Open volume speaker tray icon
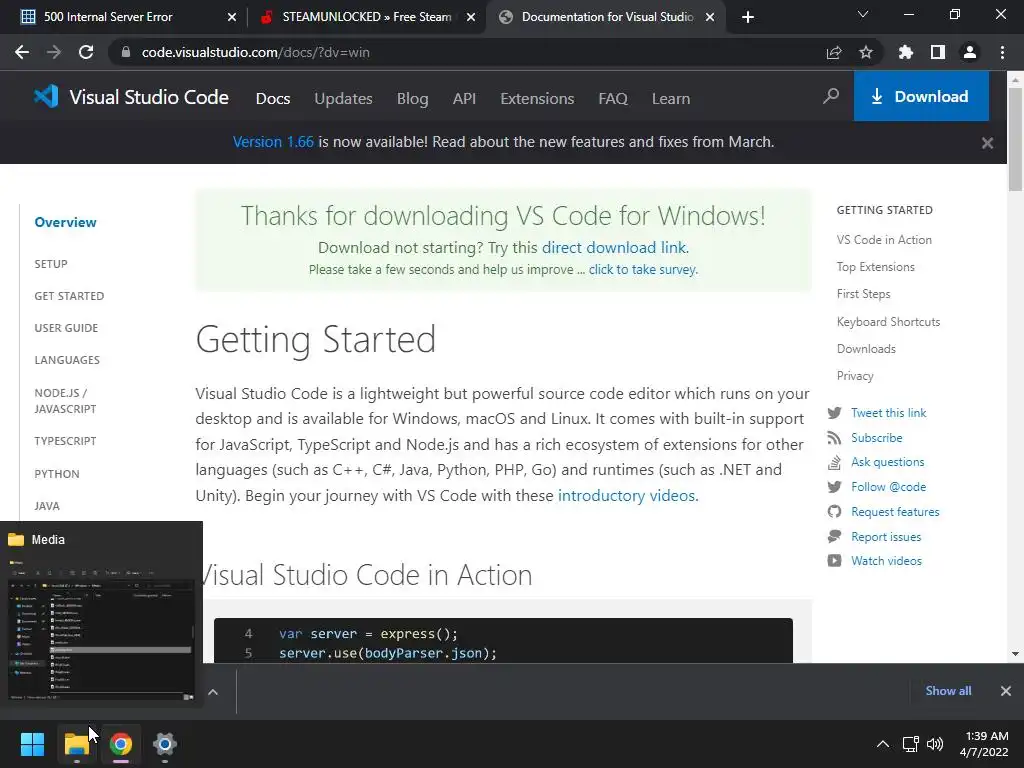The height and width of the screenshot is (768, 1024). click(935, 744)
